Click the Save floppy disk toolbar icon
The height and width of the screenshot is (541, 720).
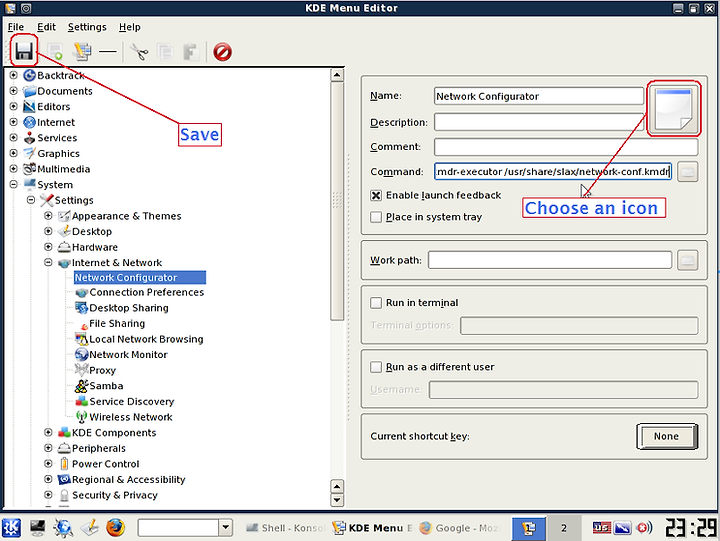coord(24,51)
